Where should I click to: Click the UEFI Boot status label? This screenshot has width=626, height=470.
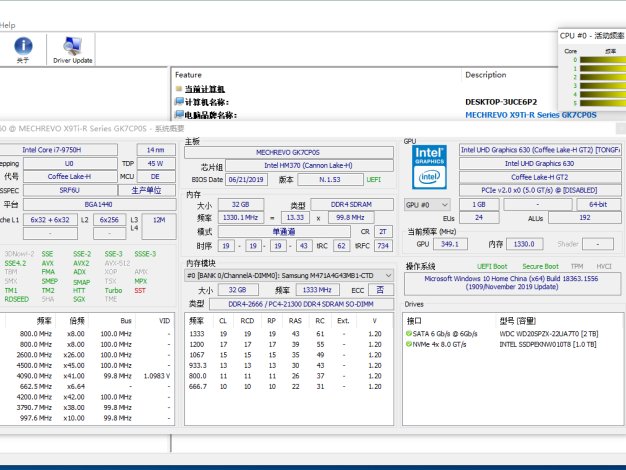coord(492,266)
